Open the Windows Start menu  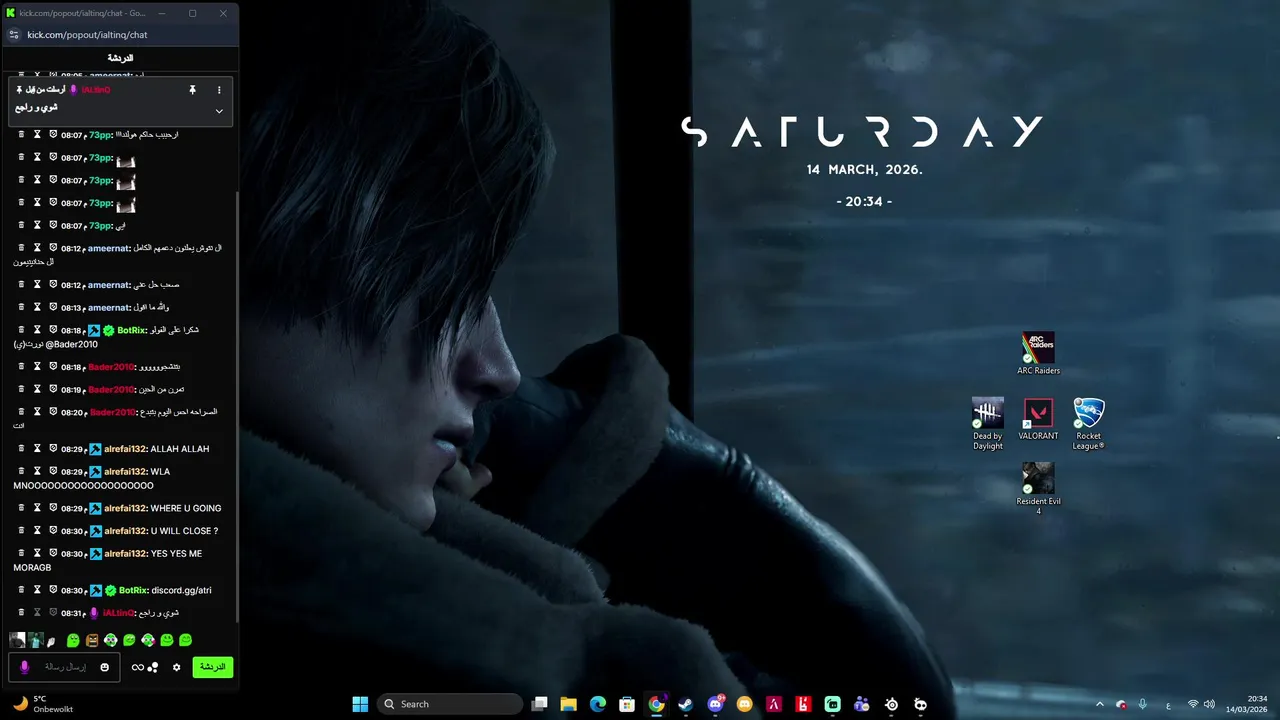click(x=360, y=704)
